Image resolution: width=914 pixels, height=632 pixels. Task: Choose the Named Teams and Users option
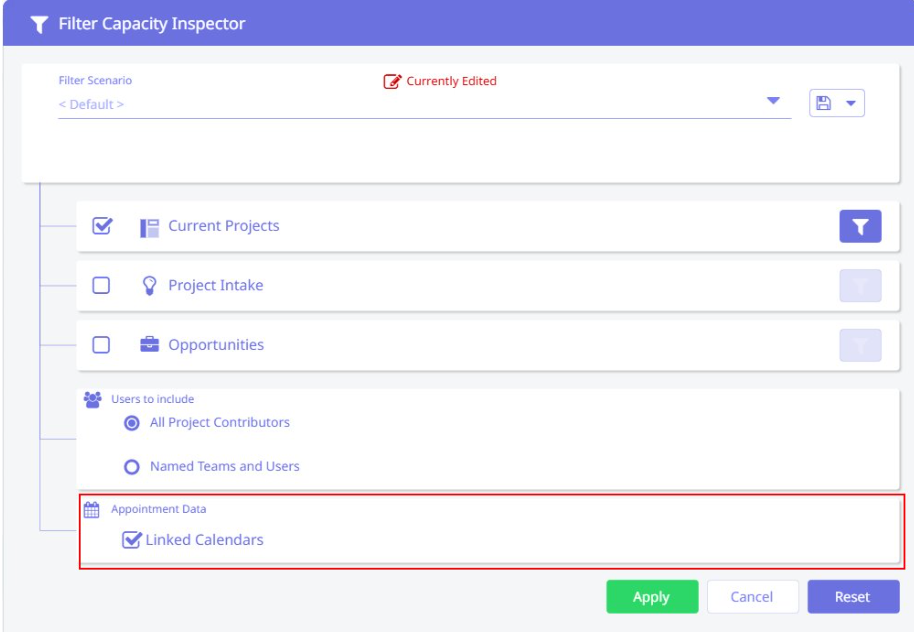[x=131, y=467]
